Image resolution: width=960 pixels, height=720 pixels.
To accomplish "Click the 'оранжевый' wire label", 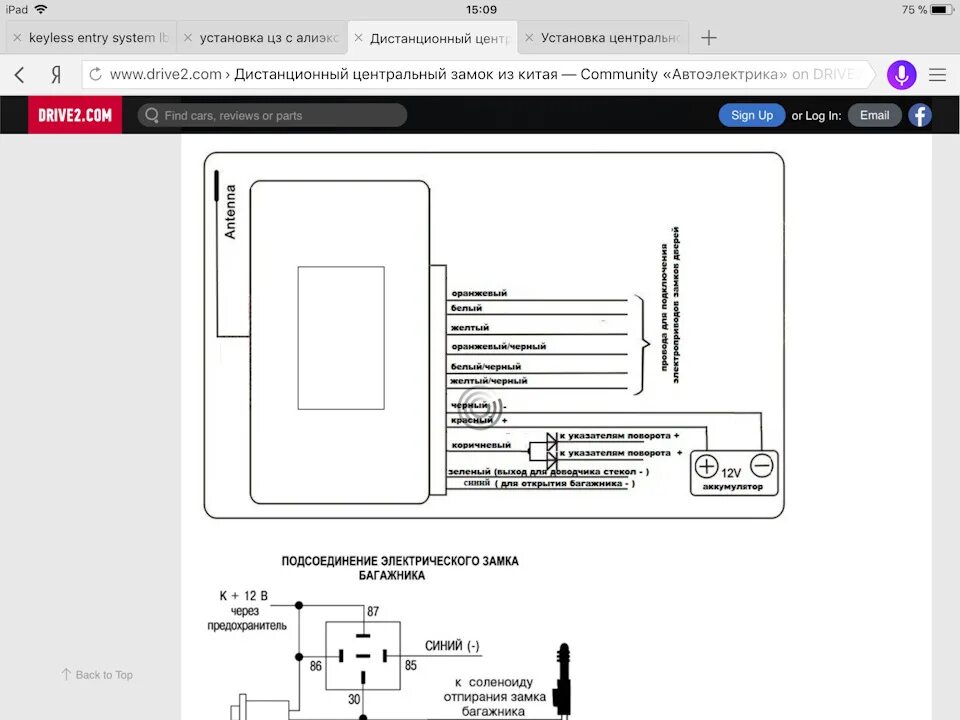I will click(479, 293).
